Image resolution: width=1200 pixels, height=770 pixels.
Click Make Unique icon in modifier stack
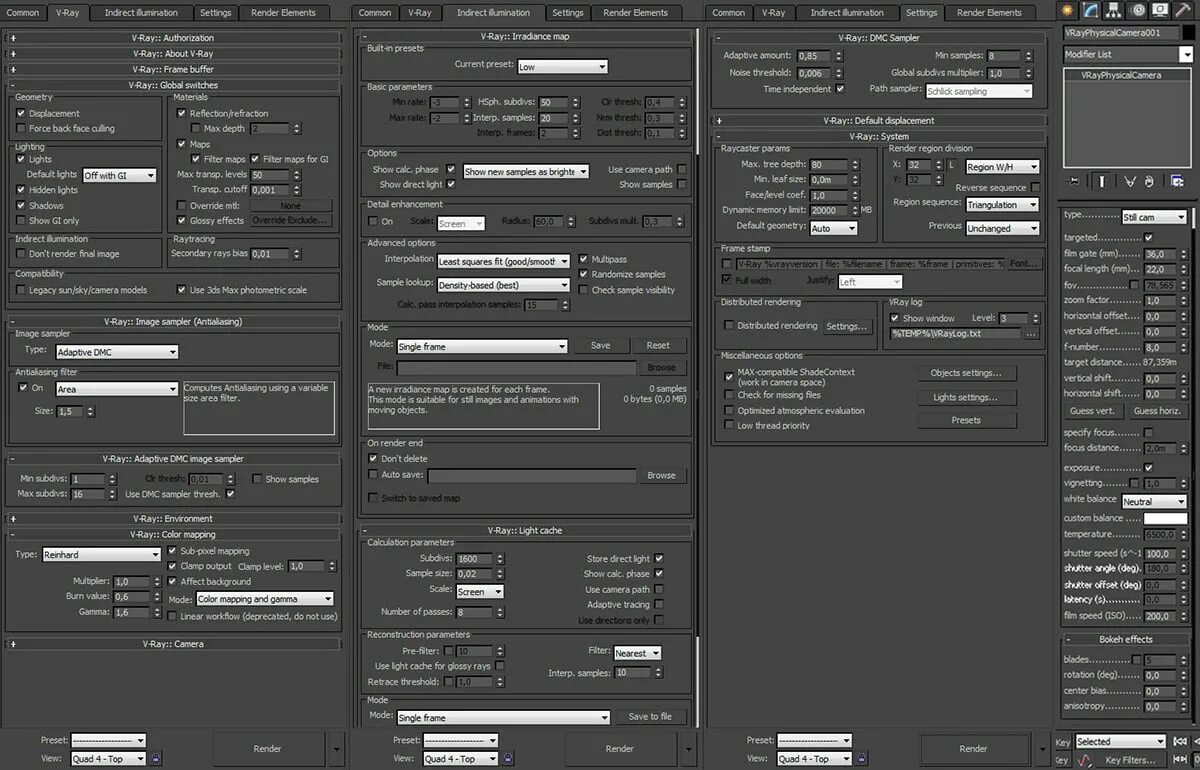click(1129, 181)
